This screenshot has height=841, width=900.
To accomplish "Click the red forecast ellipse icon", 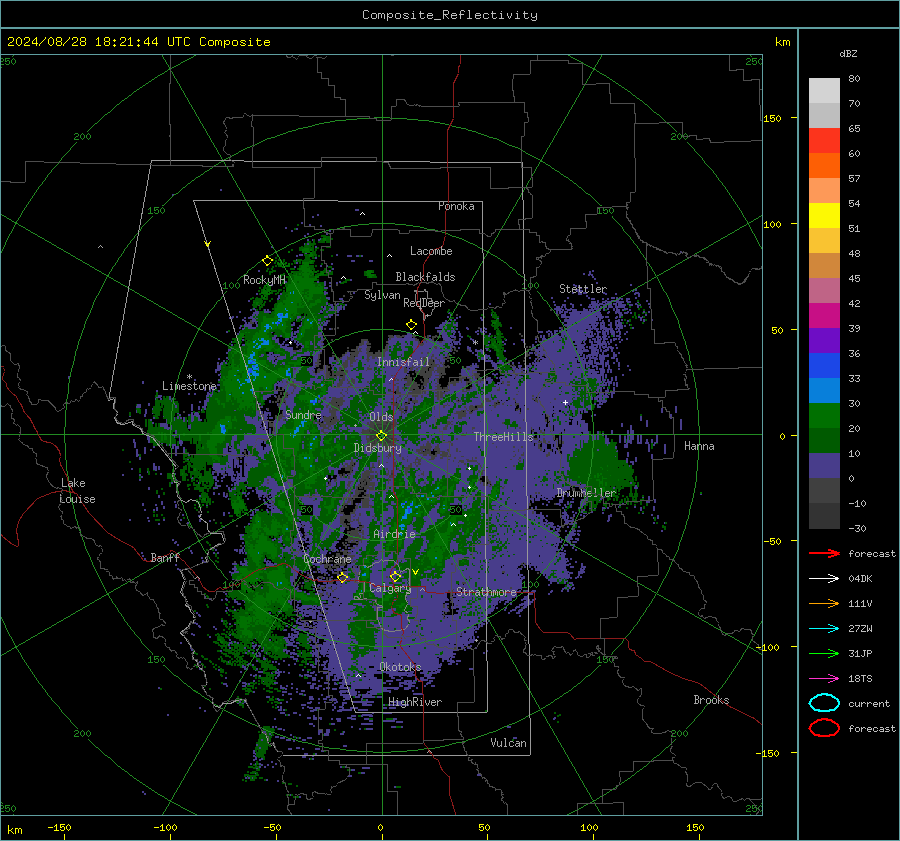I will click(x=824, y=728).
